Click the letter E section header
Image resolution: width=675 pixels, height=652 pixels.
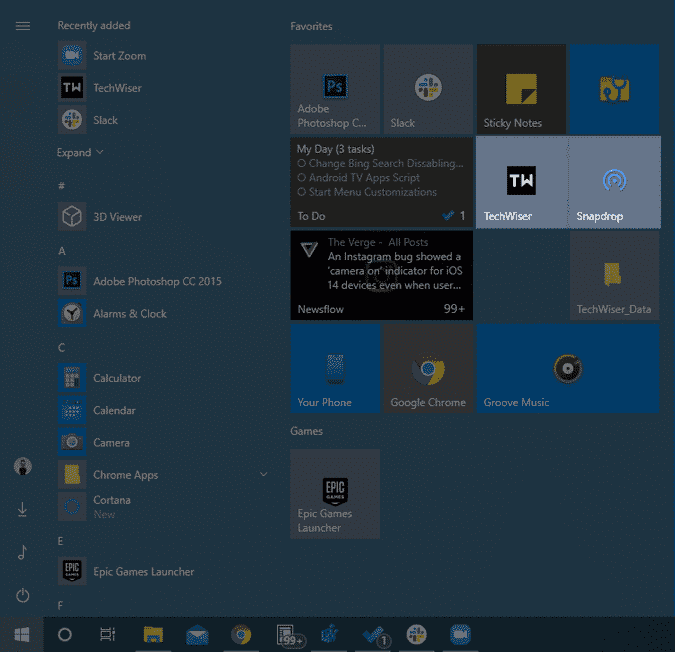pyautogui.click(x=60, y=541)
